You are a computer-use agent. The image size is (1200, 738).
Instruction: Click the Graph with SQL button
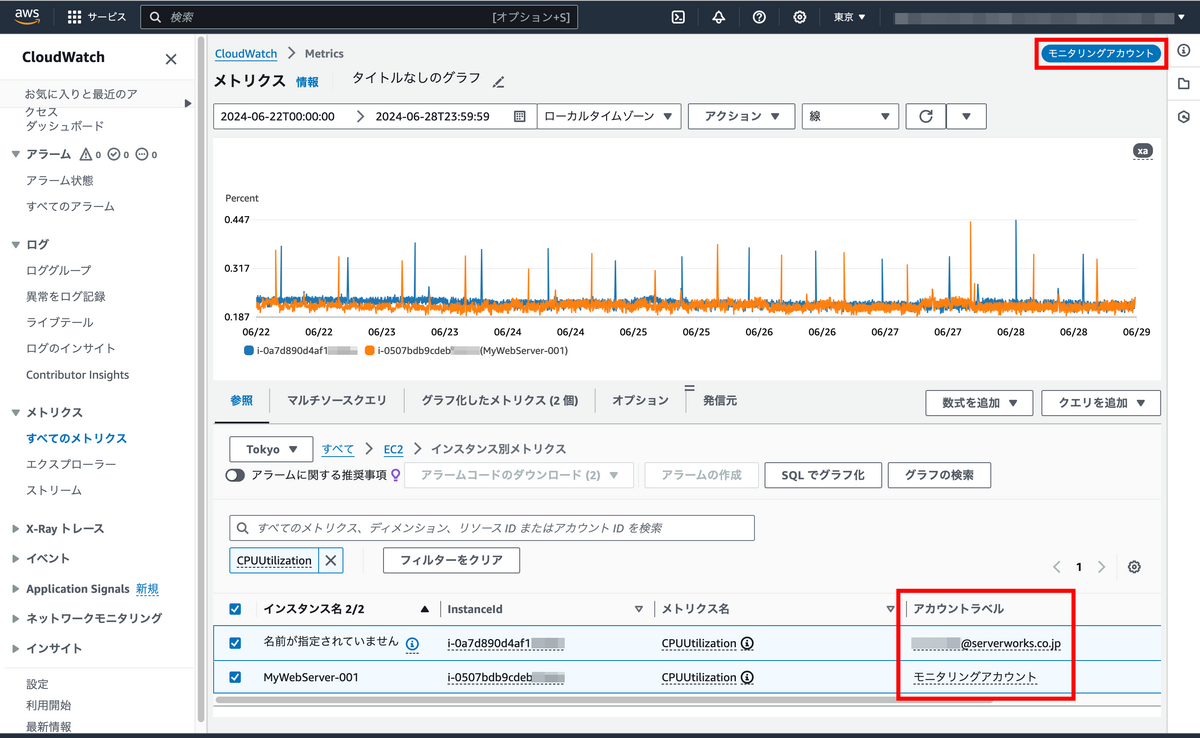tap(822, 475)
